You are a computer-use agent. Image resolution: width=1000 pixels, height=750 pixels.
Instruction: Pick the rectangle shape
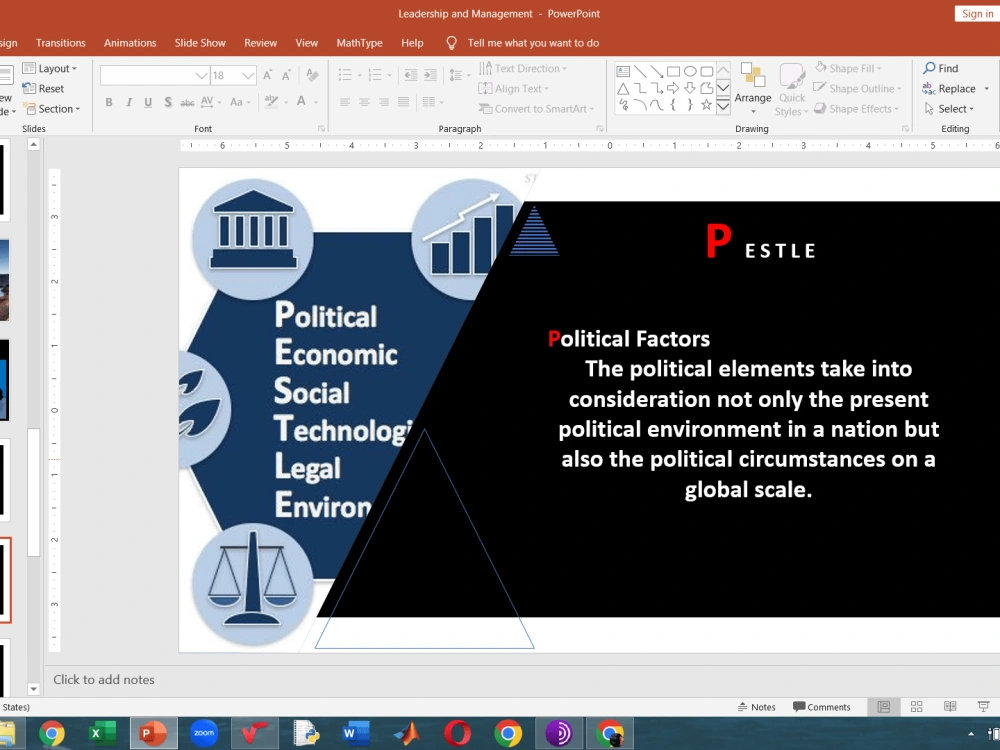673,71
